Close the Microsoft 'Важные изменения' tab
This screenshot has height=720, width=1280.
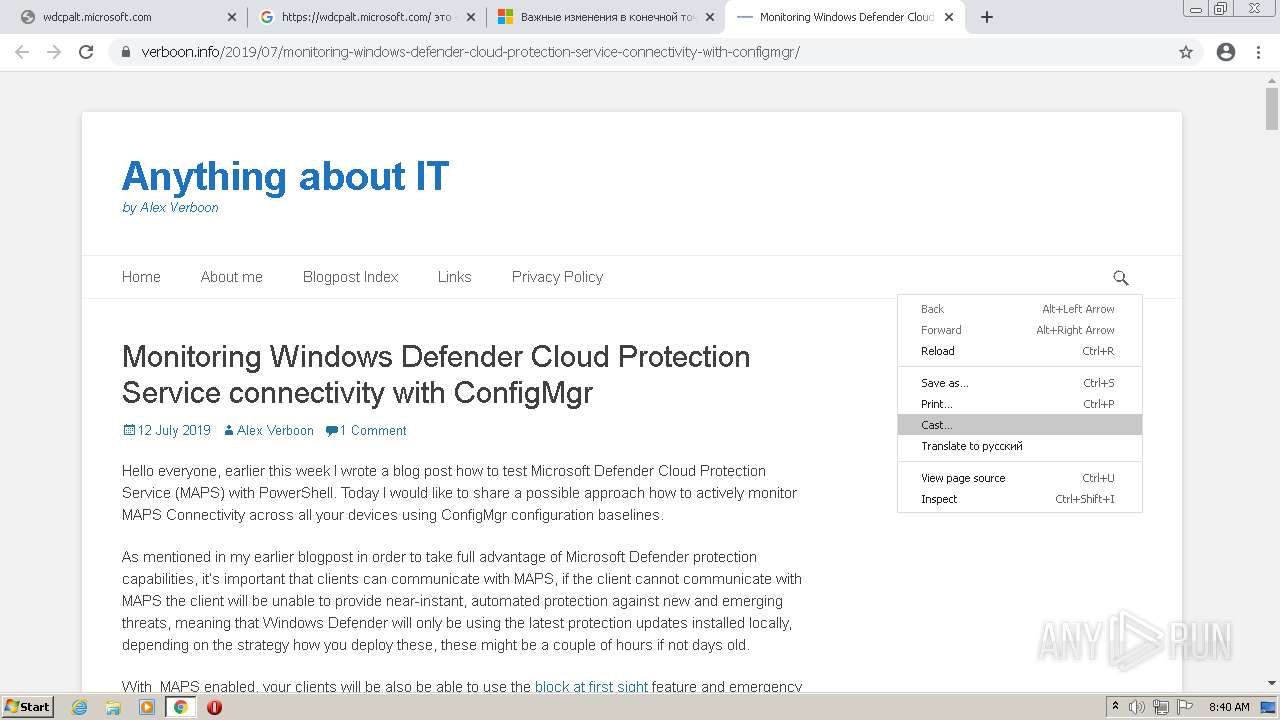click(710, 17)
